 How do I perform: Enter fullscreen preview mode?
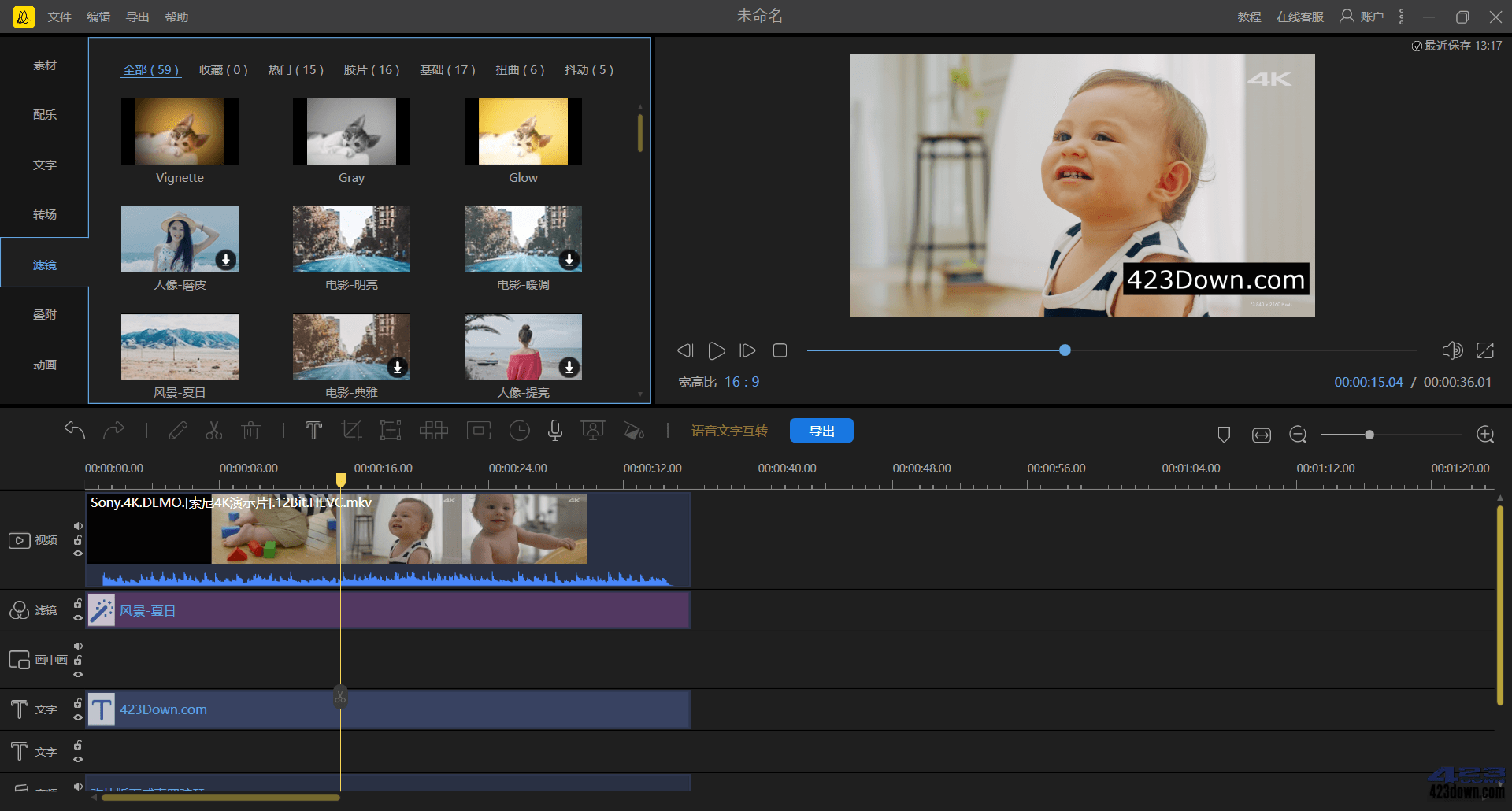pyautogui.click(x=1485, y=350)
